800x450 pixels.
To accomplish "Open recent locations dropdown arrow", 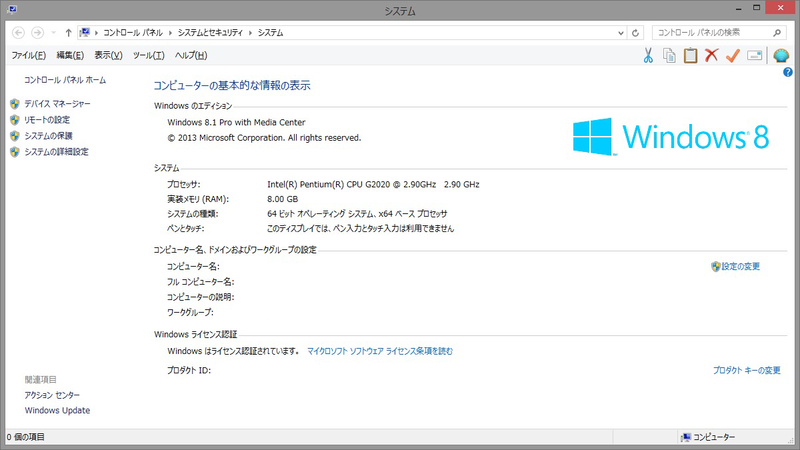I will (x=54, y=33).
